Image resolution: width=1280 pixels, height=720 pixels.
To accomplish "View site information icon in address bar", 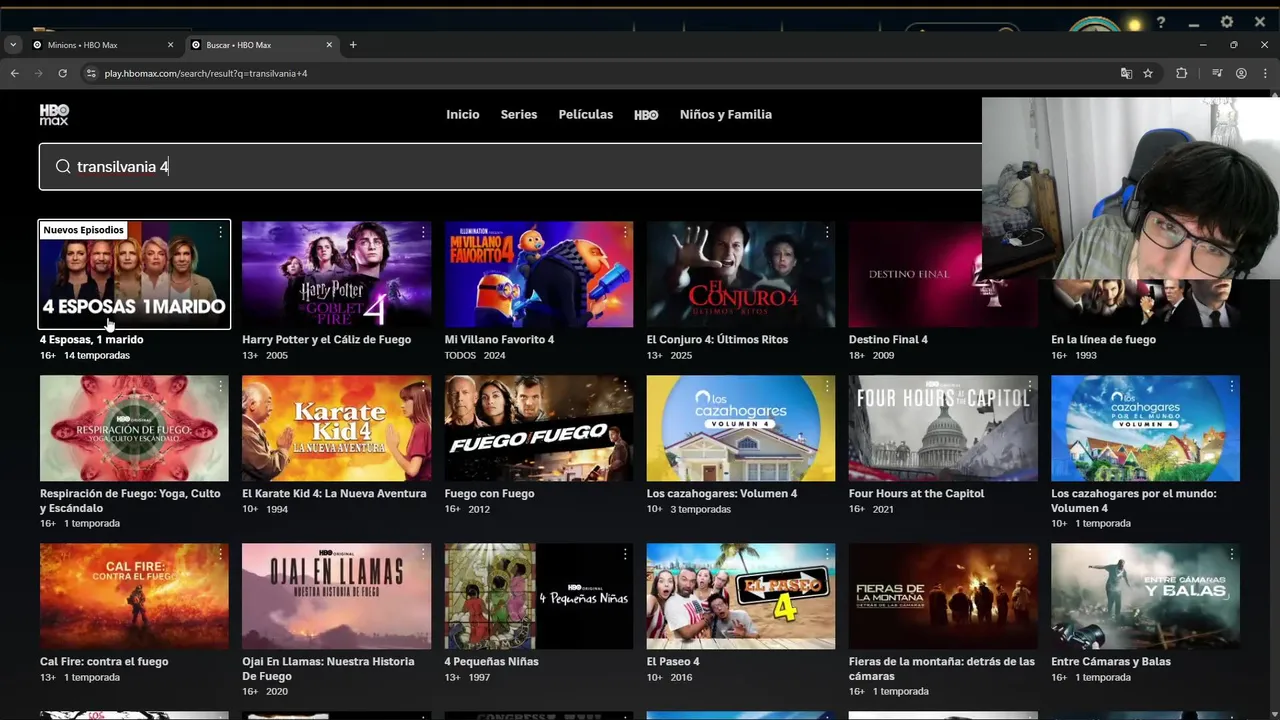I will click(x=91, y=73).
